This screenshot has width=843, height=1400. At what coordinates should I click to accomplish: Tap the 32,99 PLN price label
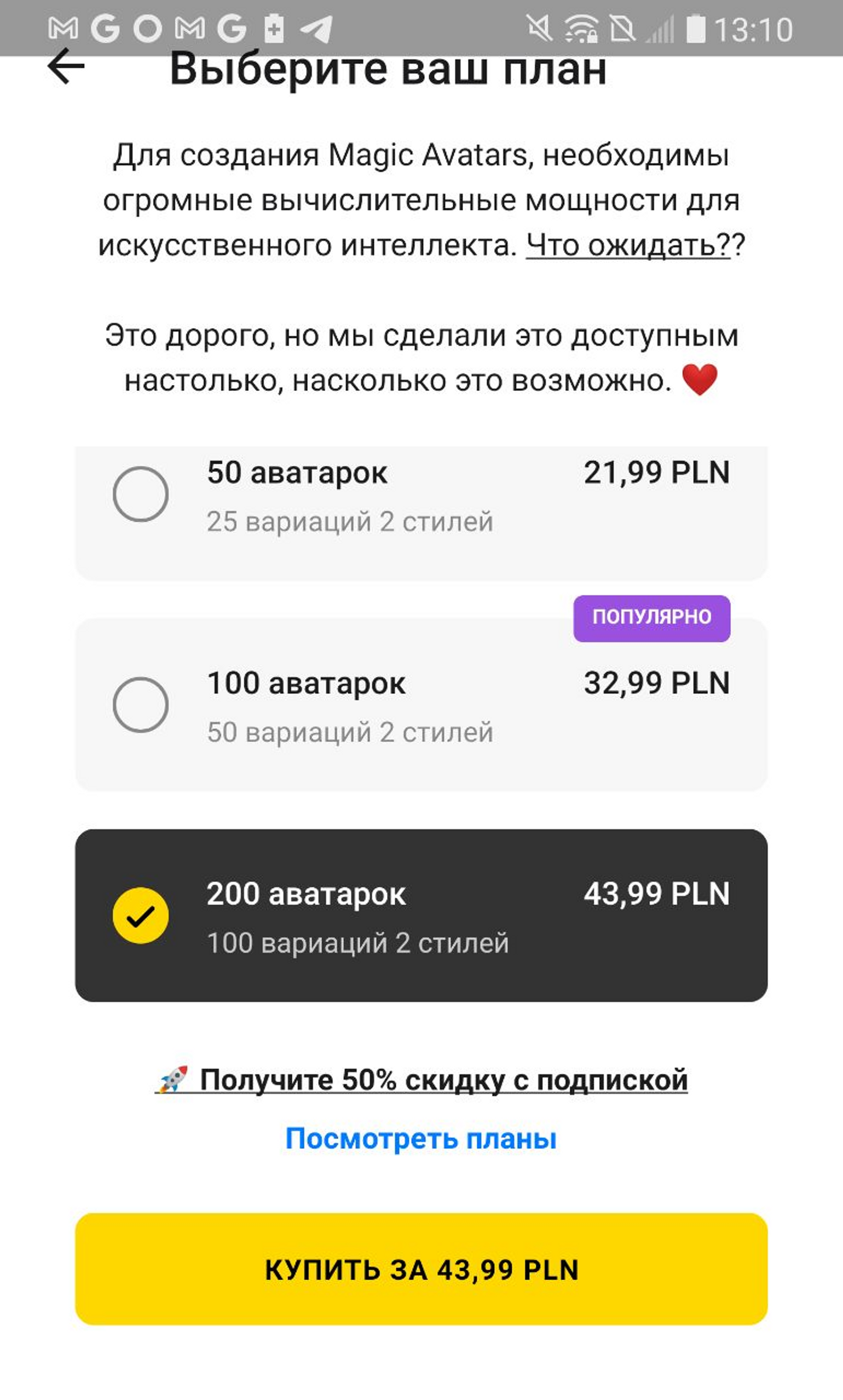657,683
